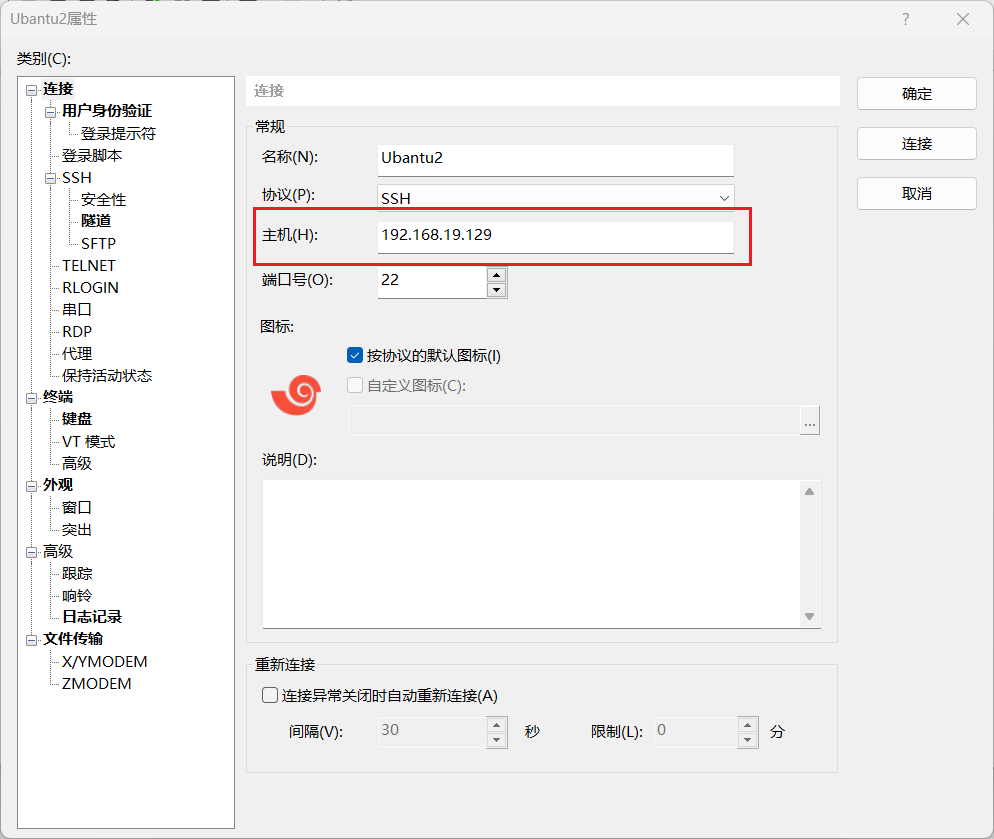Decrease port number with down arrow
The height and width of the screenshot is (839, 994).
tap(496, 290)
